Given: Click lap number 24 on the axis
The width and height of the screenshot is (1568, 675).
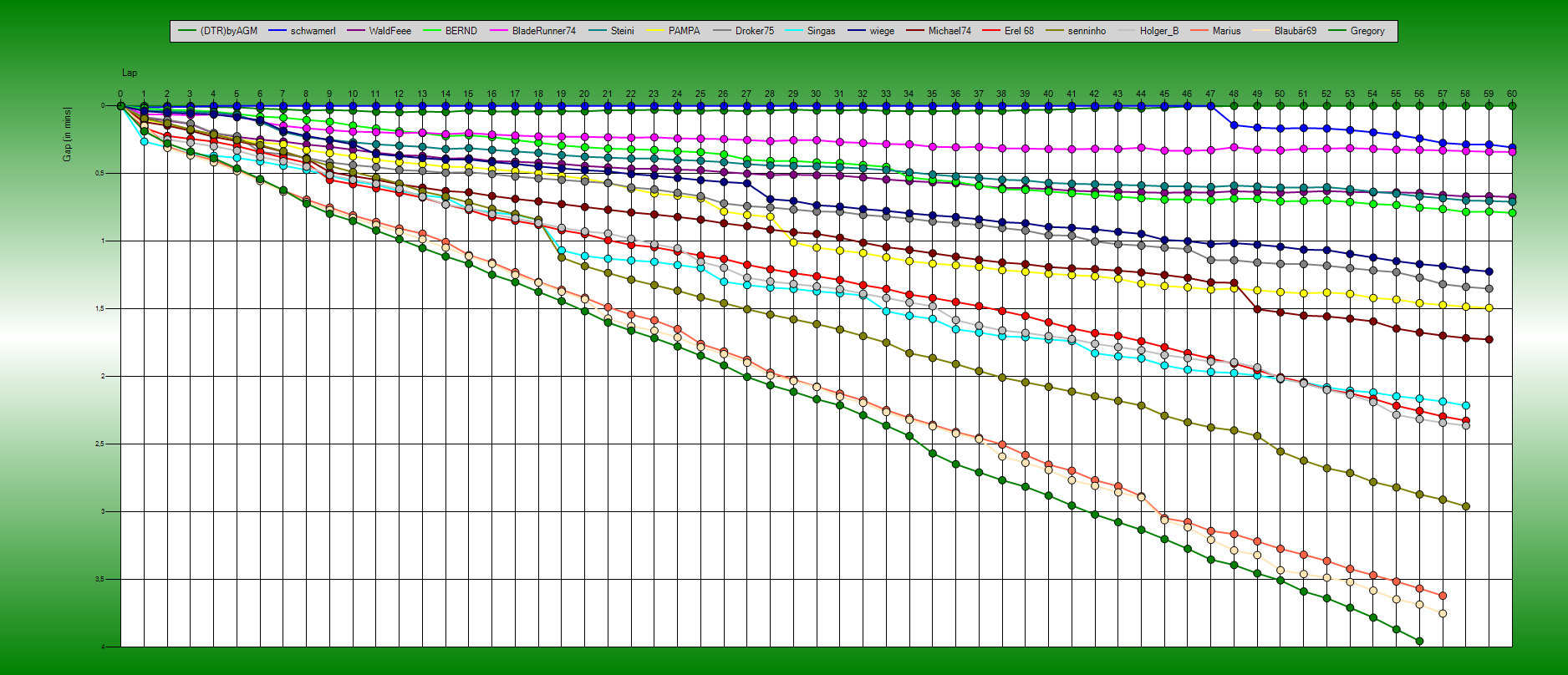Looking at the screenshot, I should [x=677, y=94].
